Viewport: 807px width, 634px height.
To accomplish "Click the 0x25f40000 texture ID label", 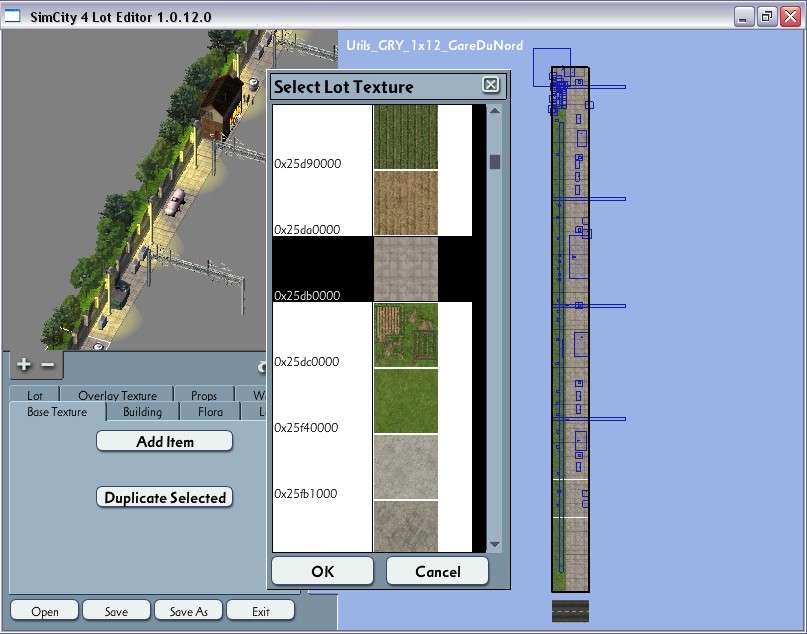I will click(x=306, y=427).
